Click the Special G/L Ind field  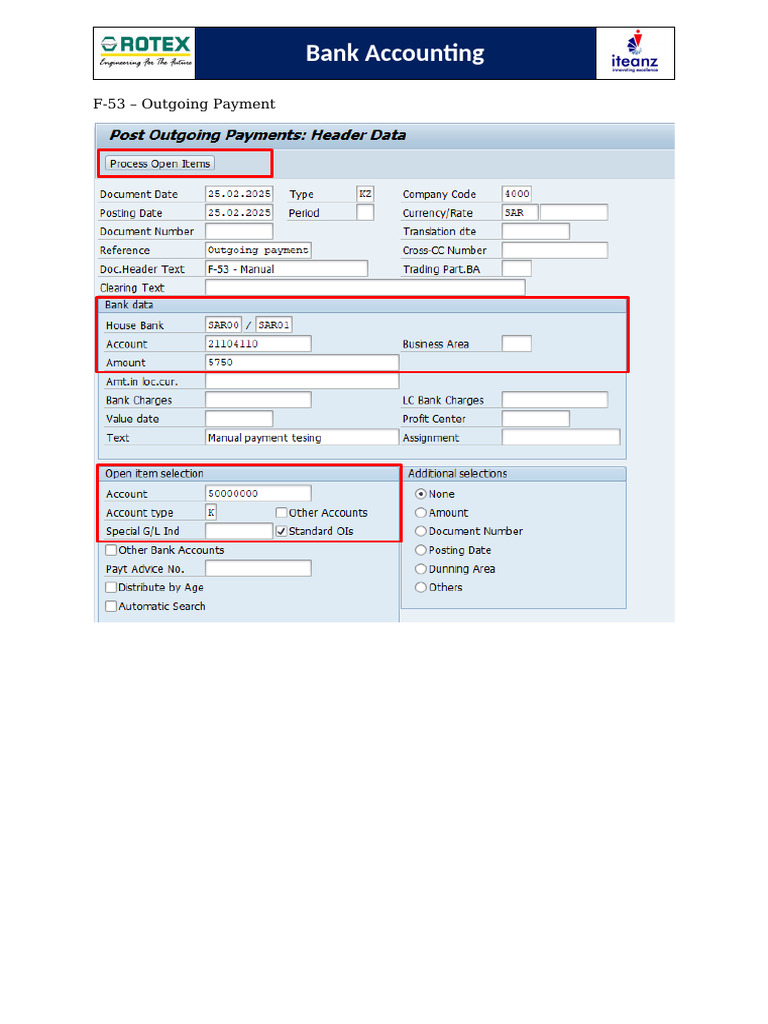coord(239,531)
